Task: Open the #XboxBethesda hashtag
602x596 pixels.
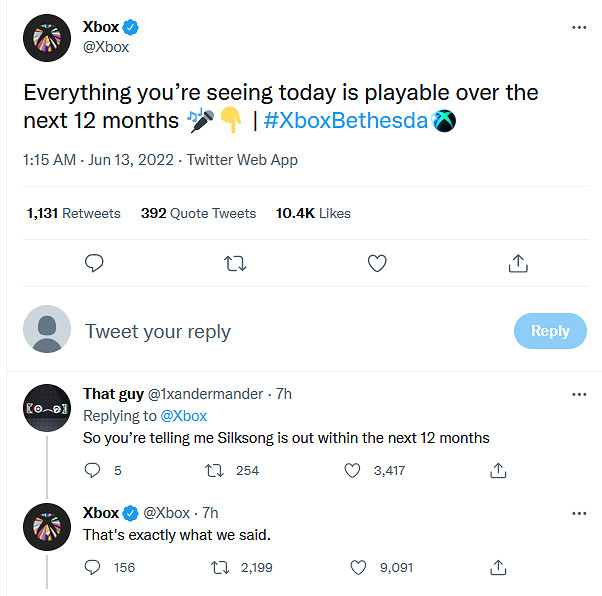Action: pyautogui.click(x=346, y=121)
